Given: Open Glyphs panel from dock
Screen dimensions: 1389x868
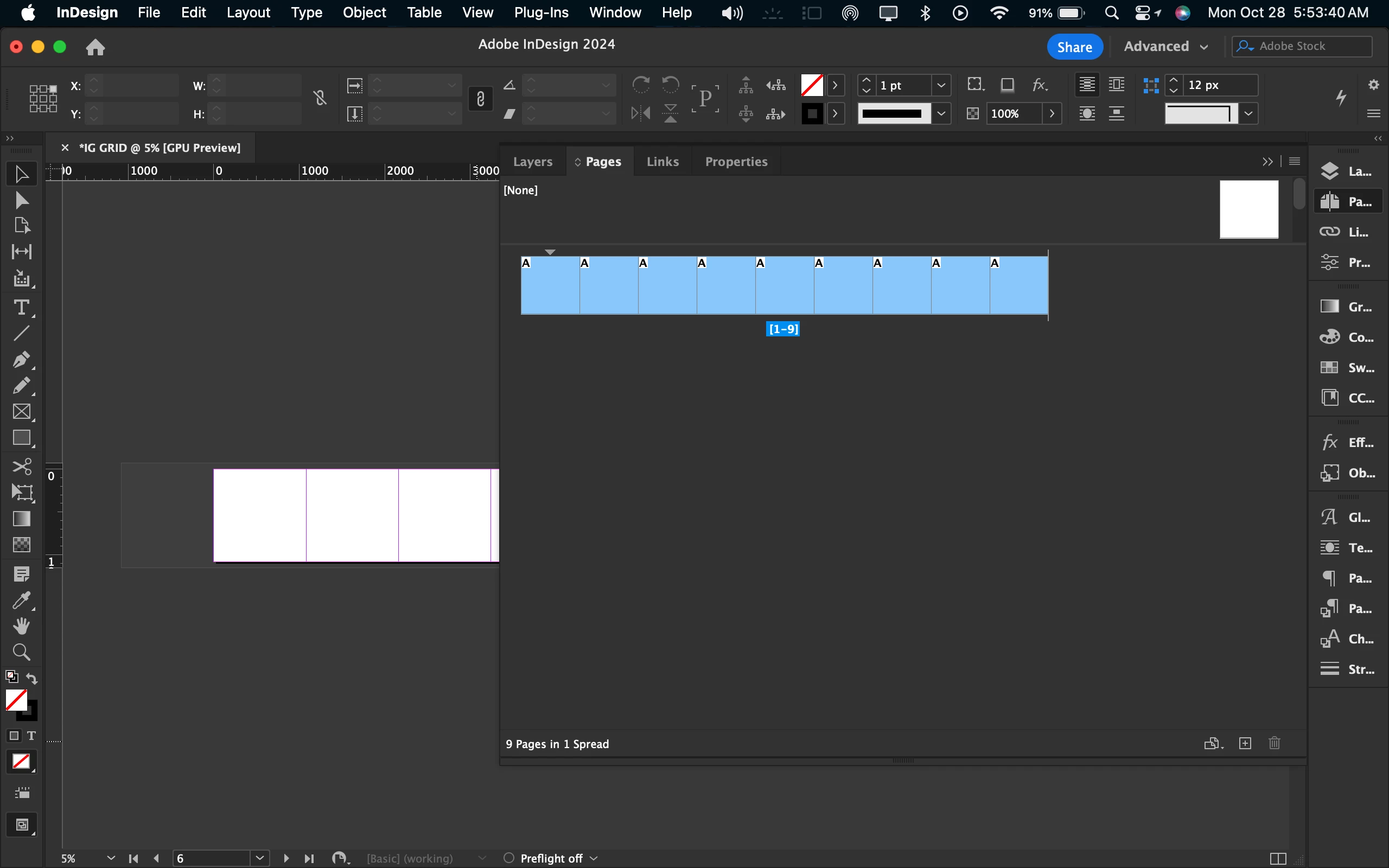Looking at the screenshot, I should coord(1348,517).
